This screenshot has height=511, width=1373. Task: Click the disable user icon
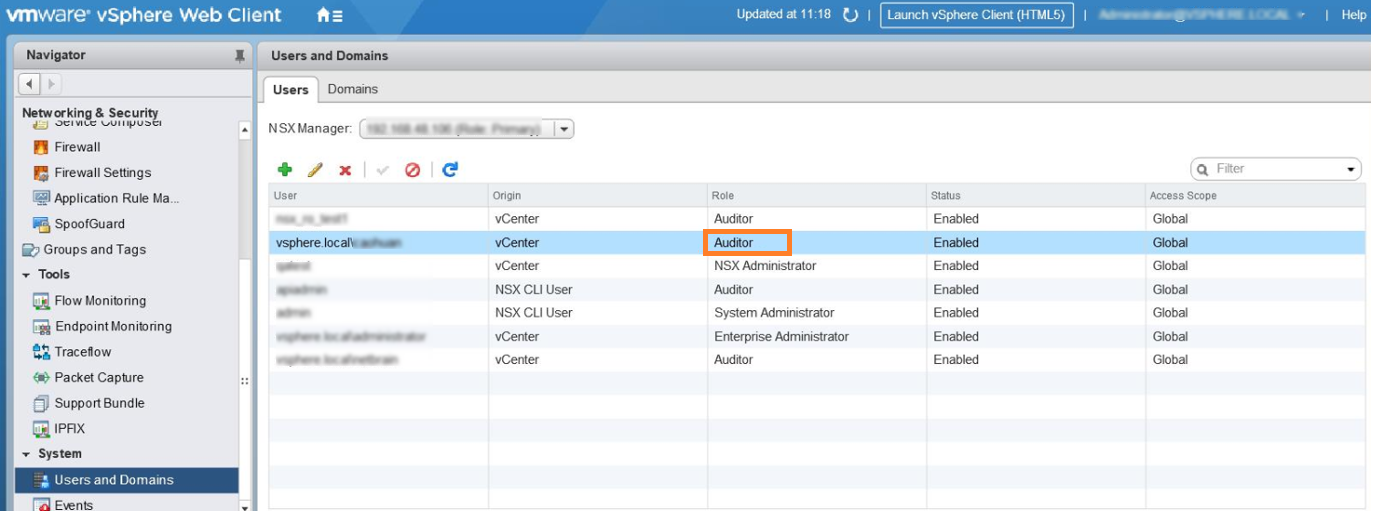coord(412,170)
